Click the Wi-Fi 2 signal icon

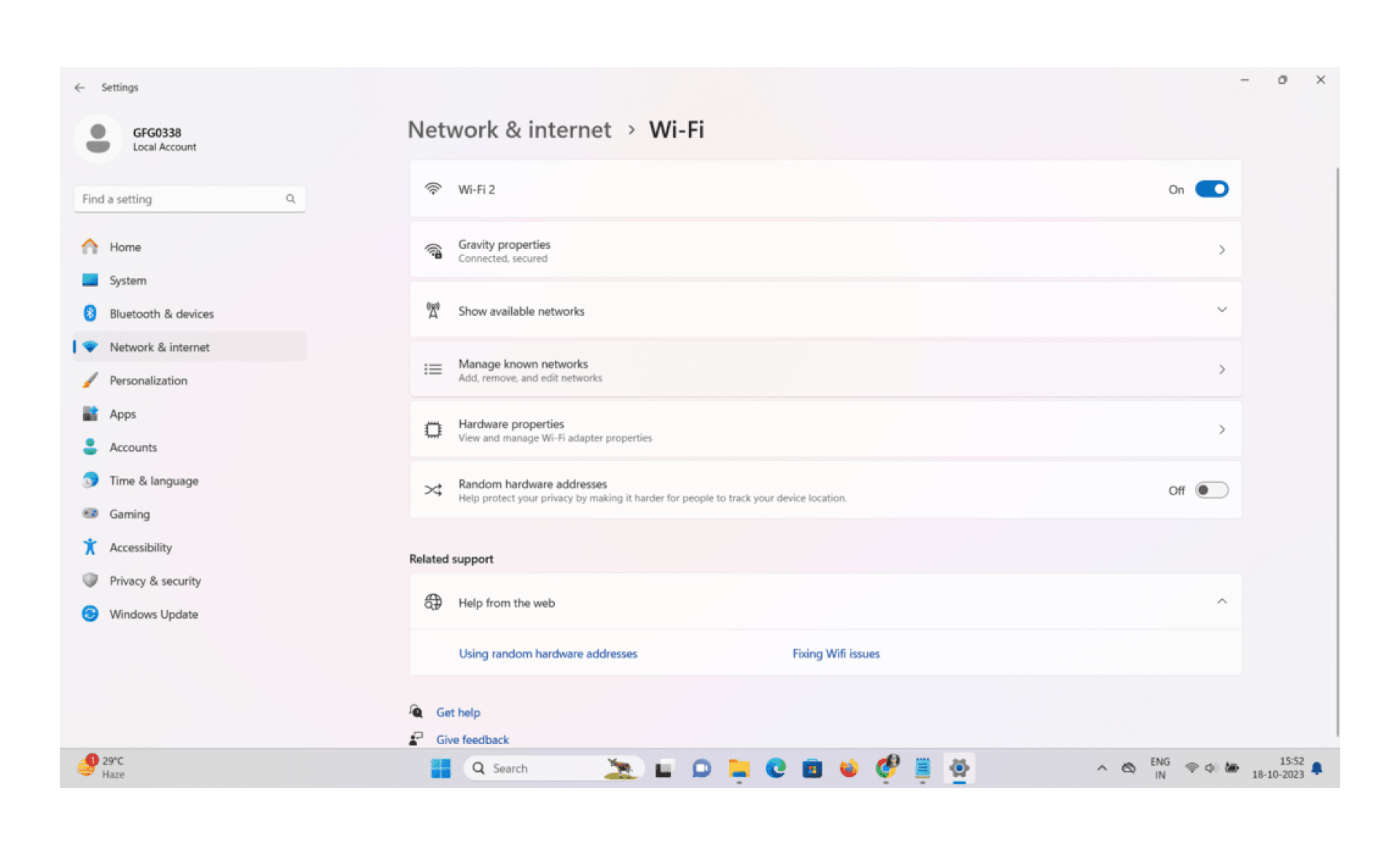[434, 188]
